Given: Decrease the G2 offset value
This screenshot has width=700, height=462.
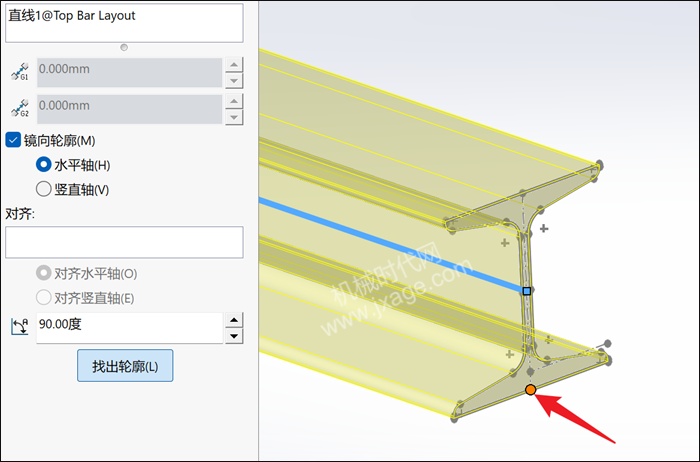Looking at the screenshot, I should 234,117.
